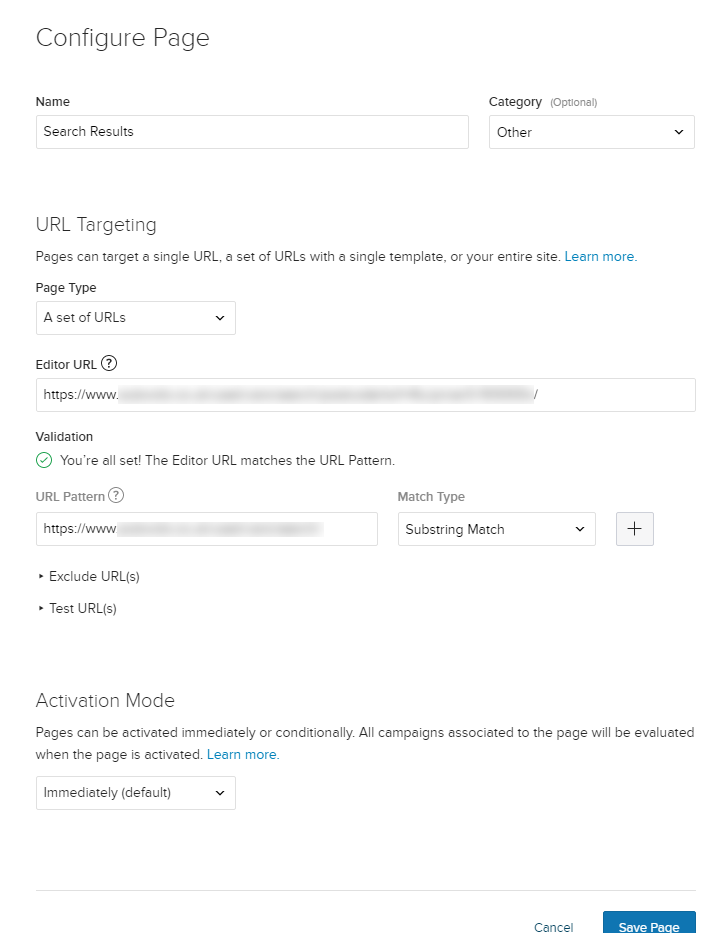
Task: Cancel the page configuration
Action: click(553, 927)
